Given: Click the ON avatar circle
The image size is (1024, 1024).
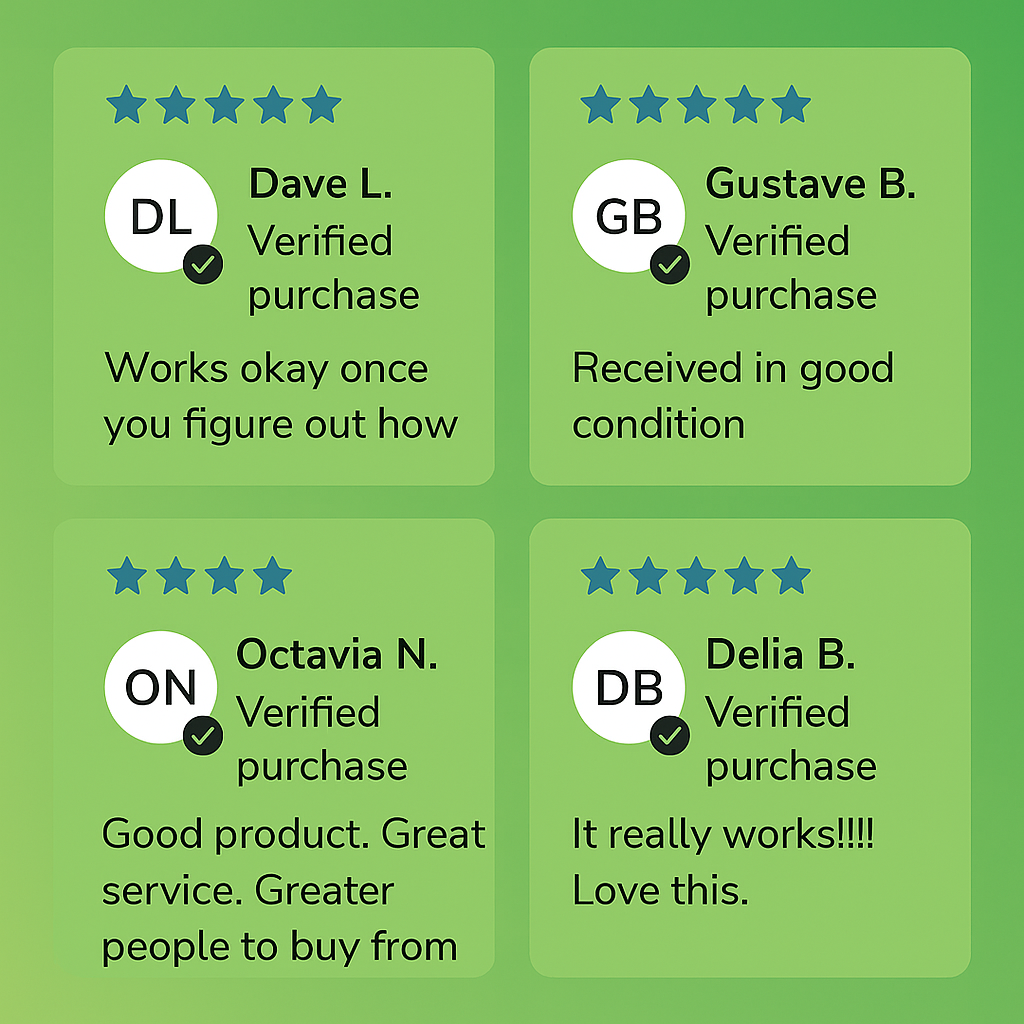Looking at the screenshot, I should (160, 687).
